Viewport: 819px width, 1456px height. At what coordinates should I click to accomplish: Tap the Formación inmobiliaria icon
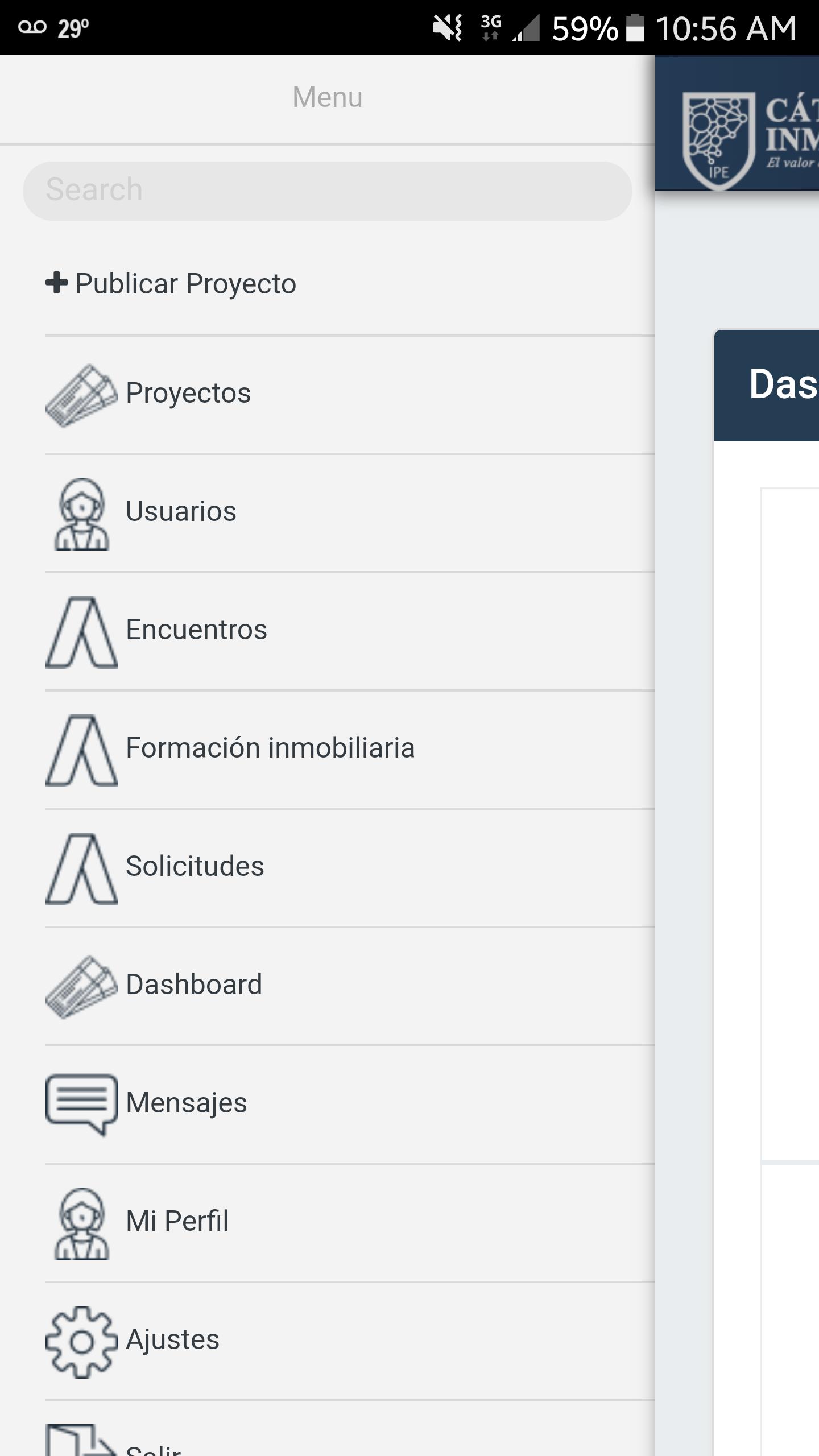82,750
